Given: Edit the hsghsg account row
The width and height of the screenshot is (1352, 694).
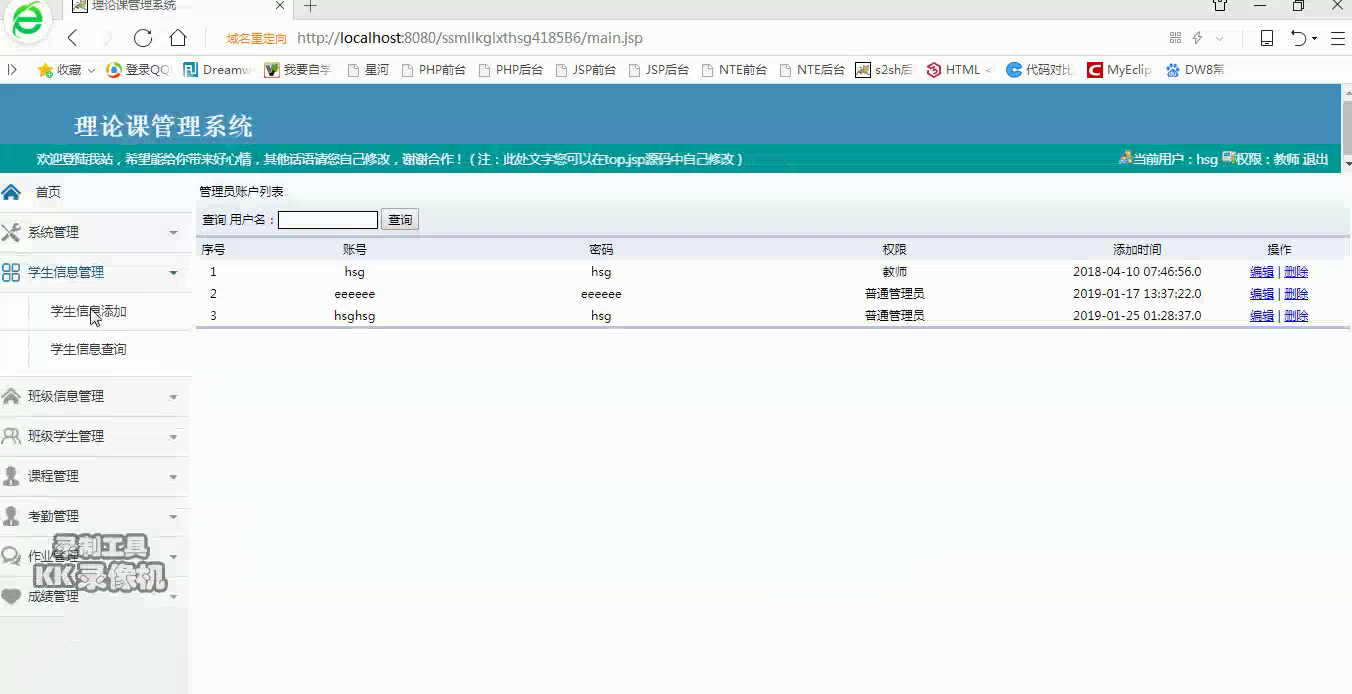Looking at the screenshot, I should 1262,316.
